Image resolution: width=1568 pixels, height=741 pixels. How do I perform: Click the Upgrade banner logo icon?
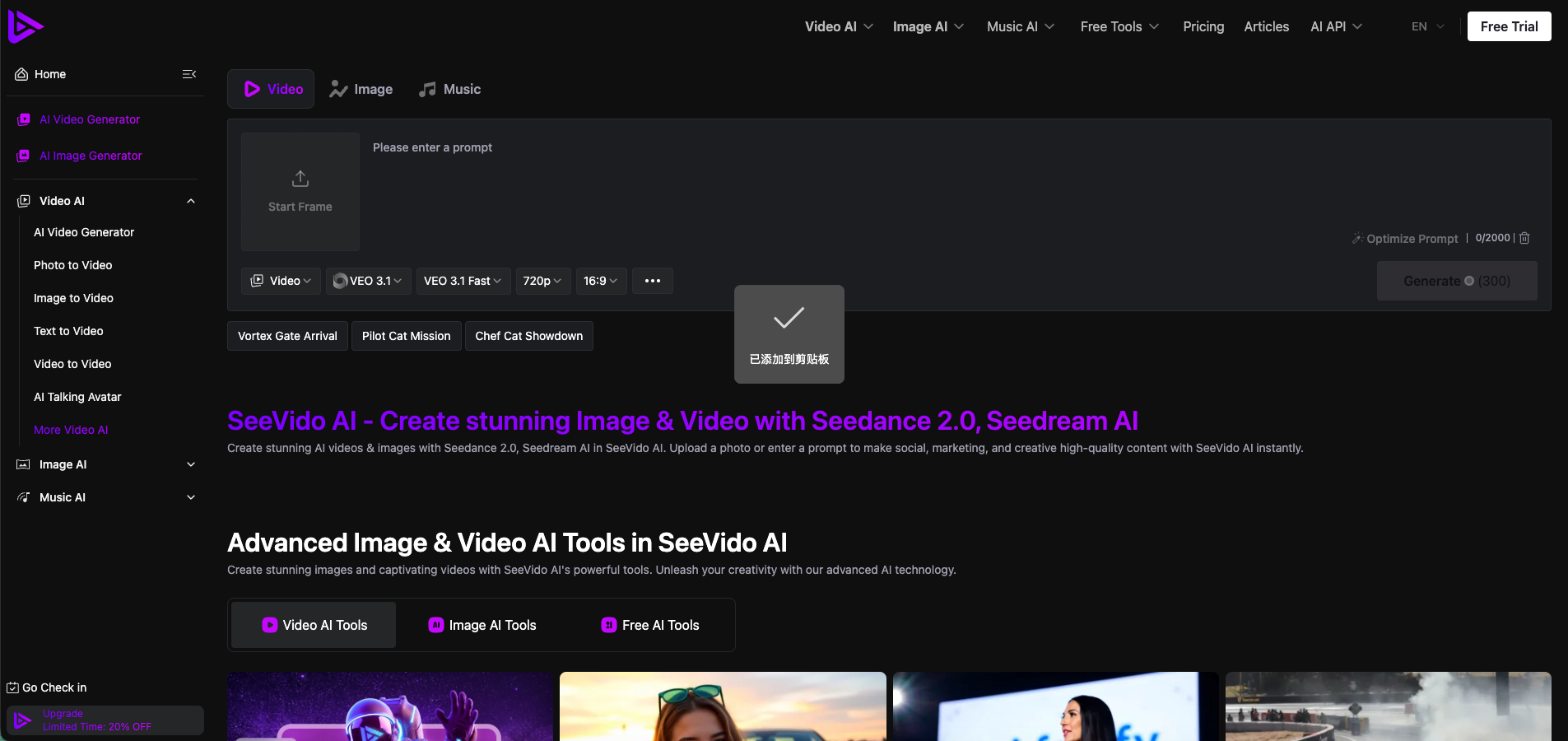point(23,720)
